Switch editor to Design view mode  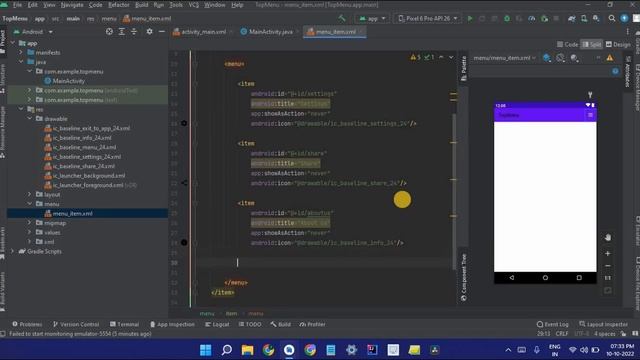[x=618, y=44]
